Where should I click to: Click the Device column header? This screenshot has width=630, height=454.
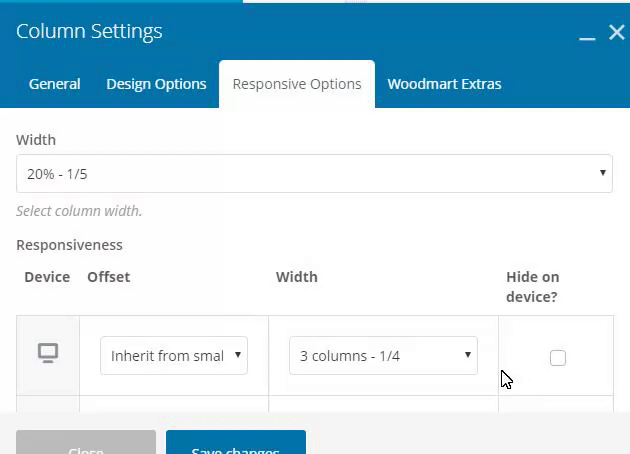point(47,277)
